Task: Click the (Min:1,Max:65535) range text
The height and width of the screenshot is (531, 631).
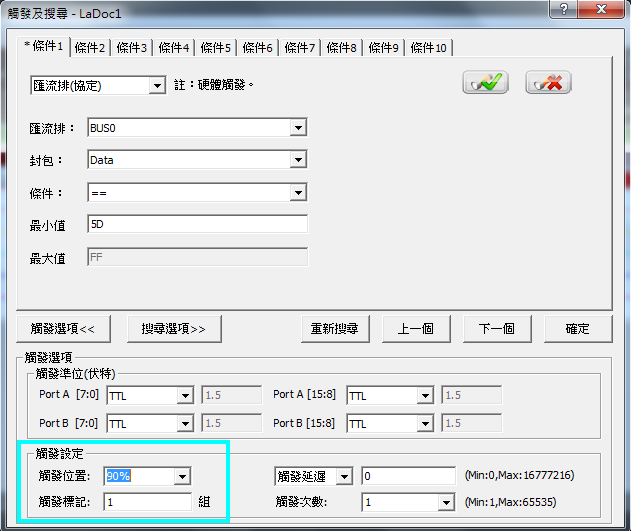Action: (x=510, y=502)
